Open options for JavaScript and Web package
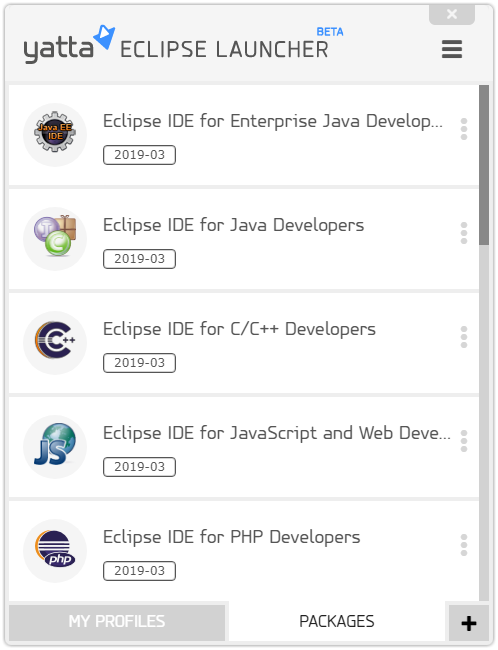The width and height of the screenshot is (498, 650). click(464, 441)
